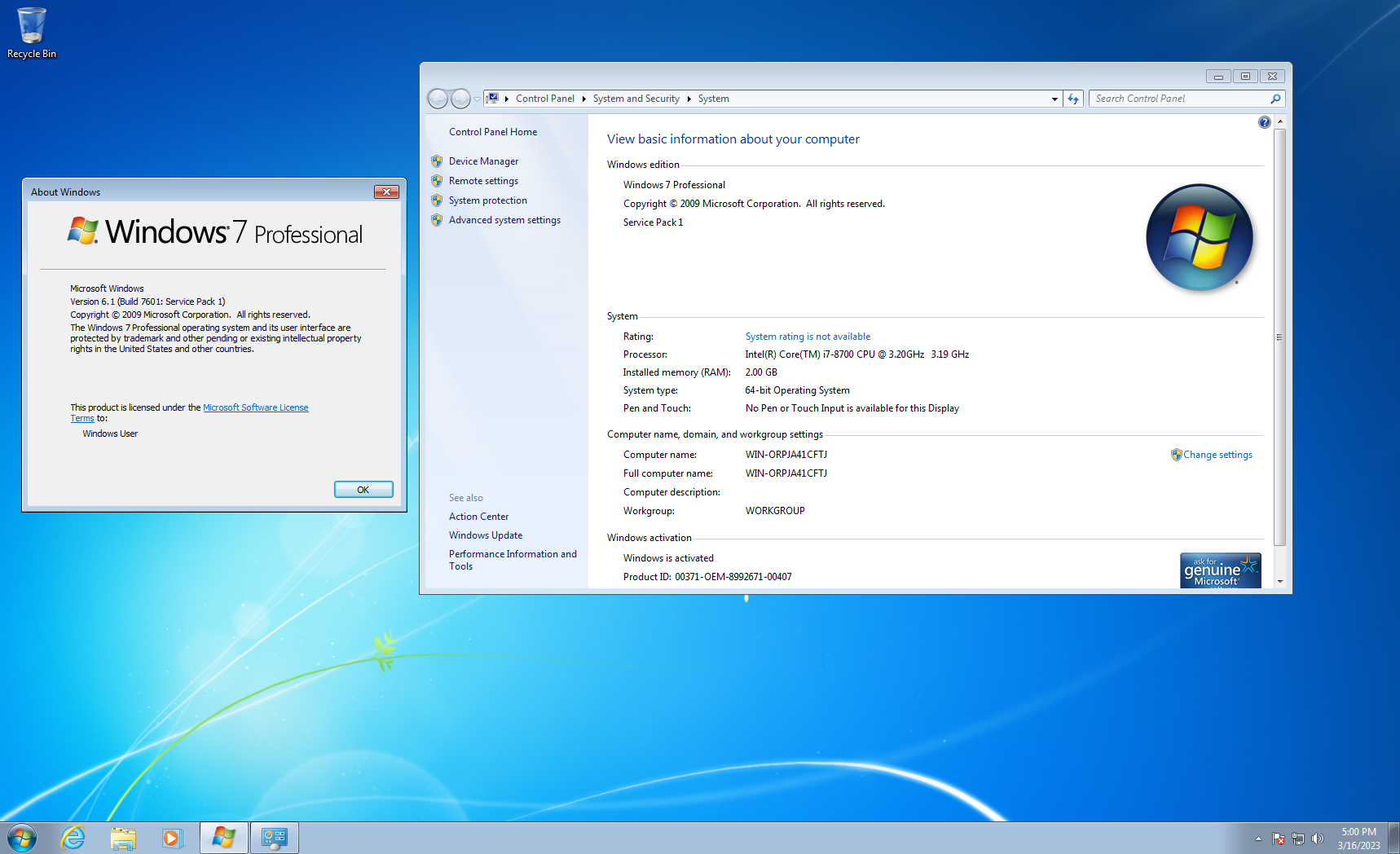This screenshot has width=1400, height=854.
Task: Click the Change settings shield icon
Action: click(x=1176, y=455)
